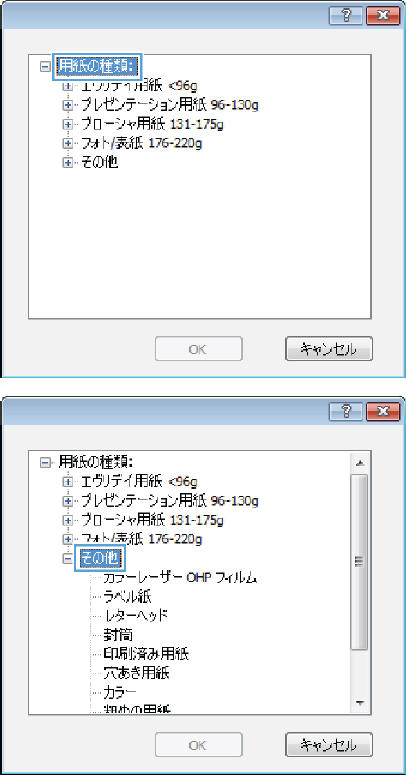Click the vertical scrollbar thumb

(360, 562)
